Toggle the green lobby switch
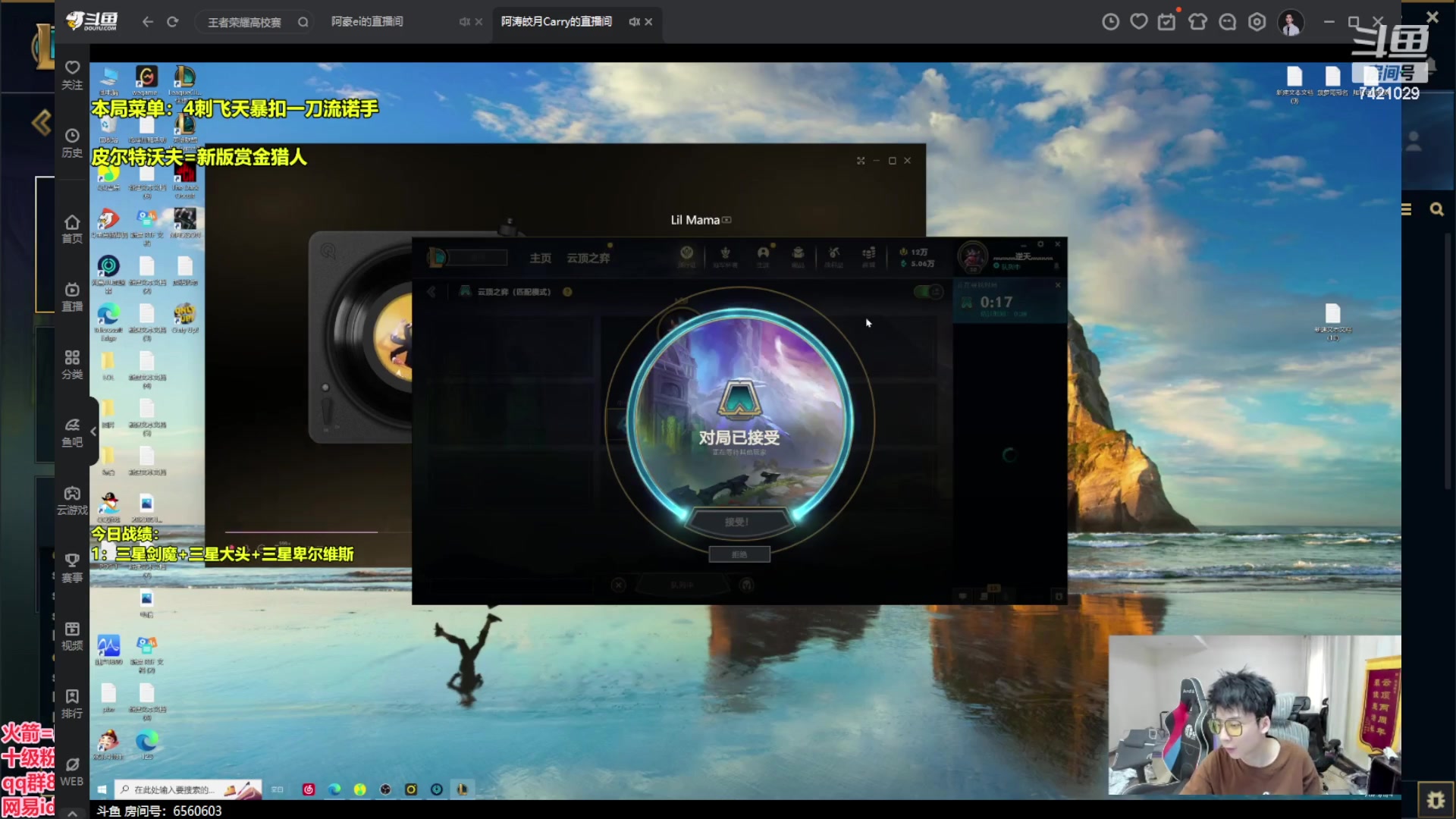This screenshot has height=819, width=1456. coord(928,292)
